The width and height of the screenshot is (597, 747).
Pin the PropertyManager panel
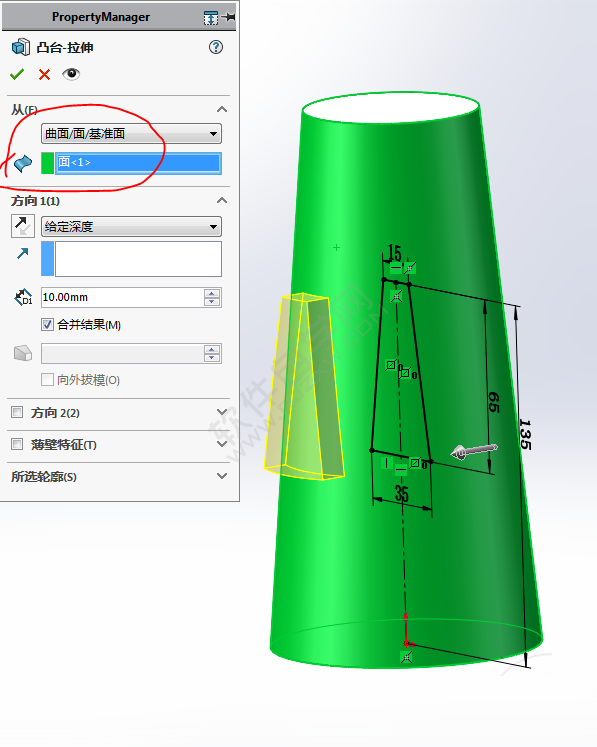click(229, 17)
